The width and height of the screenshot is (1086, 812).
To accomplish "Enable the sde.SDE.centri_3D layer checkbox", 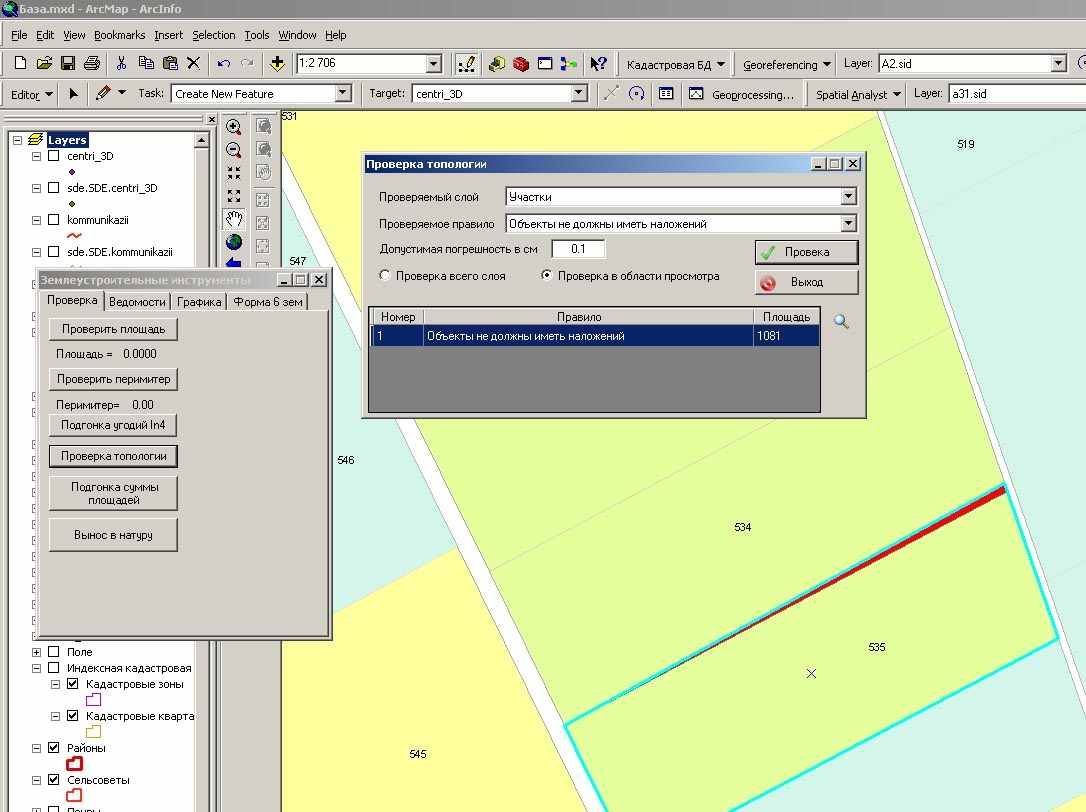I will coord(53,188).
